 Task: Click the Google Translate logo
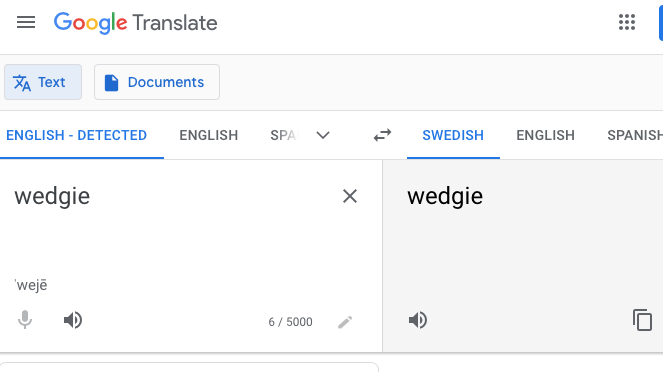click(135, 23)
